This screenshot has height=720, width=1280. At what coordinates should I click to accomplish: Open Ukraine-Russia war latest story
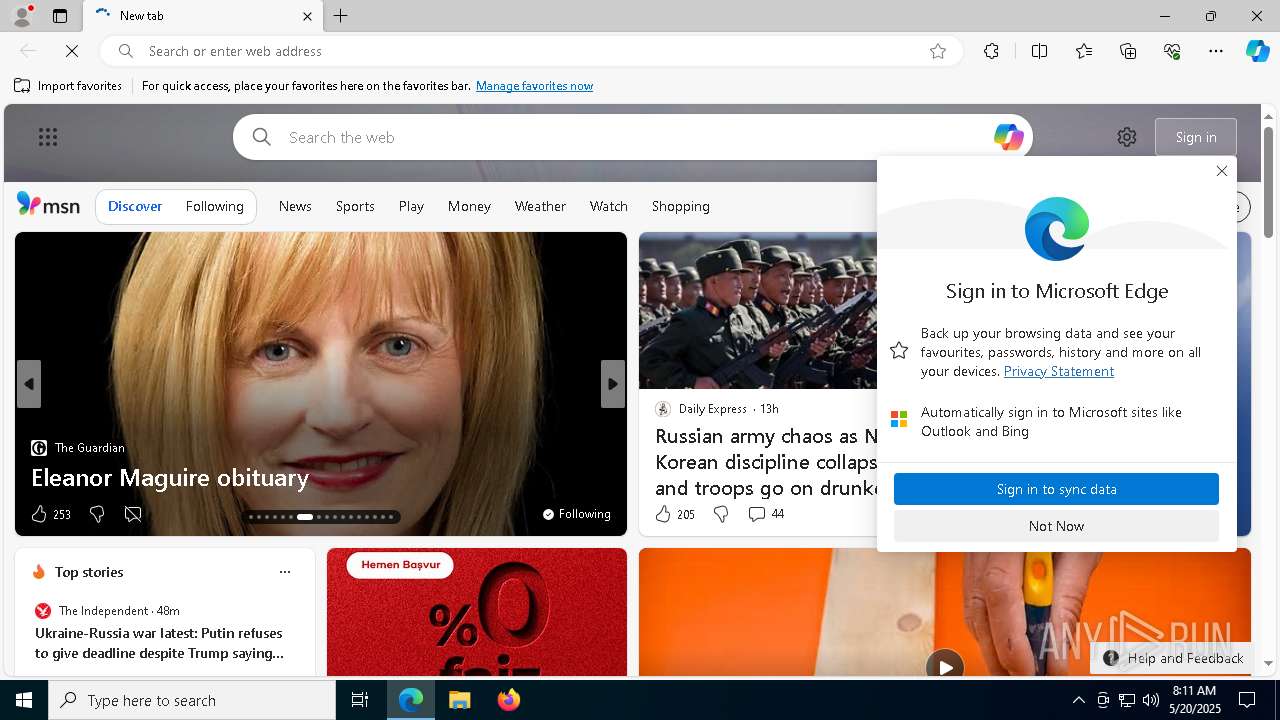pos(159,643)
